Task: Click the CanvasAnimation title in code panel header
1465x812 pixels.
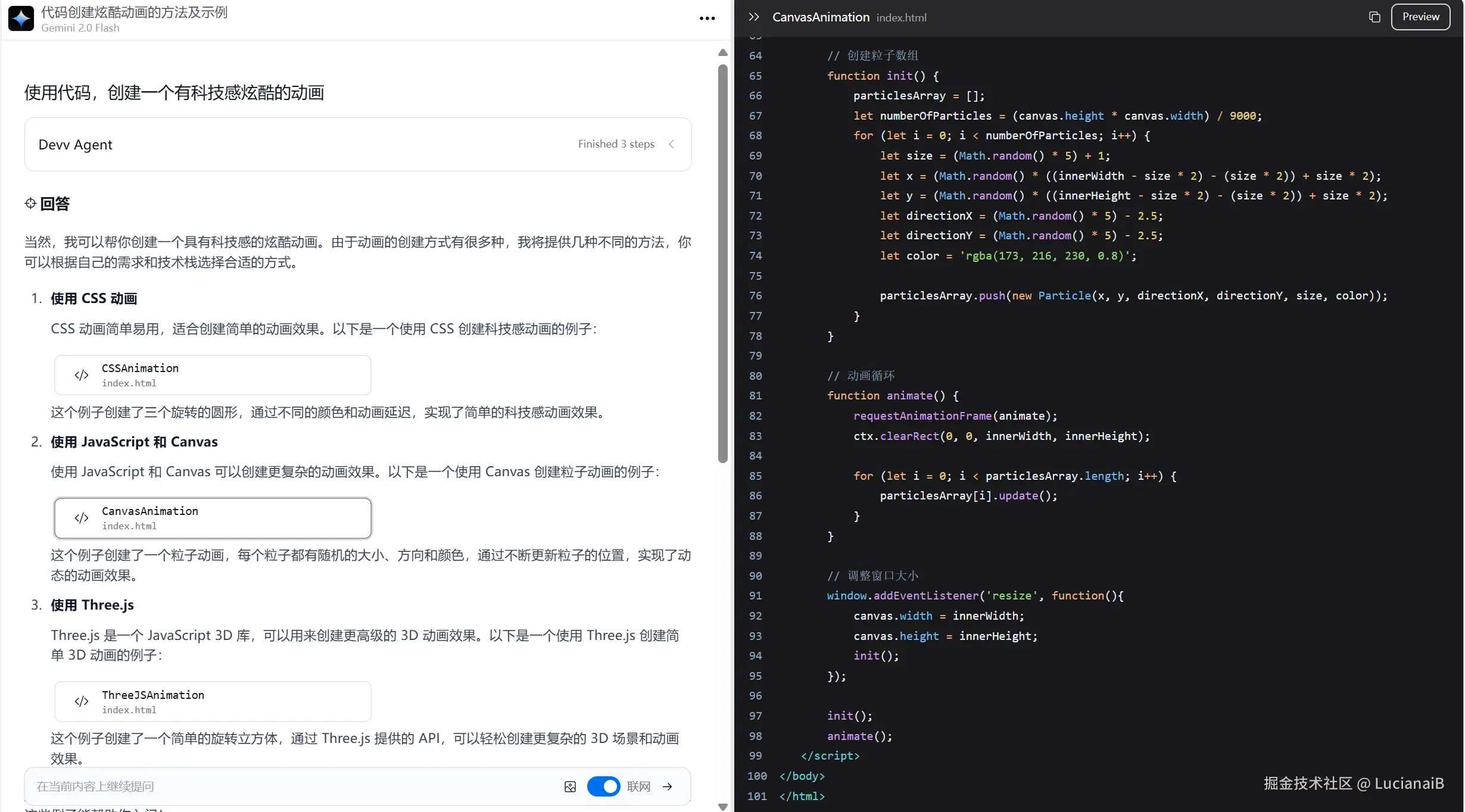Action: 821,17
